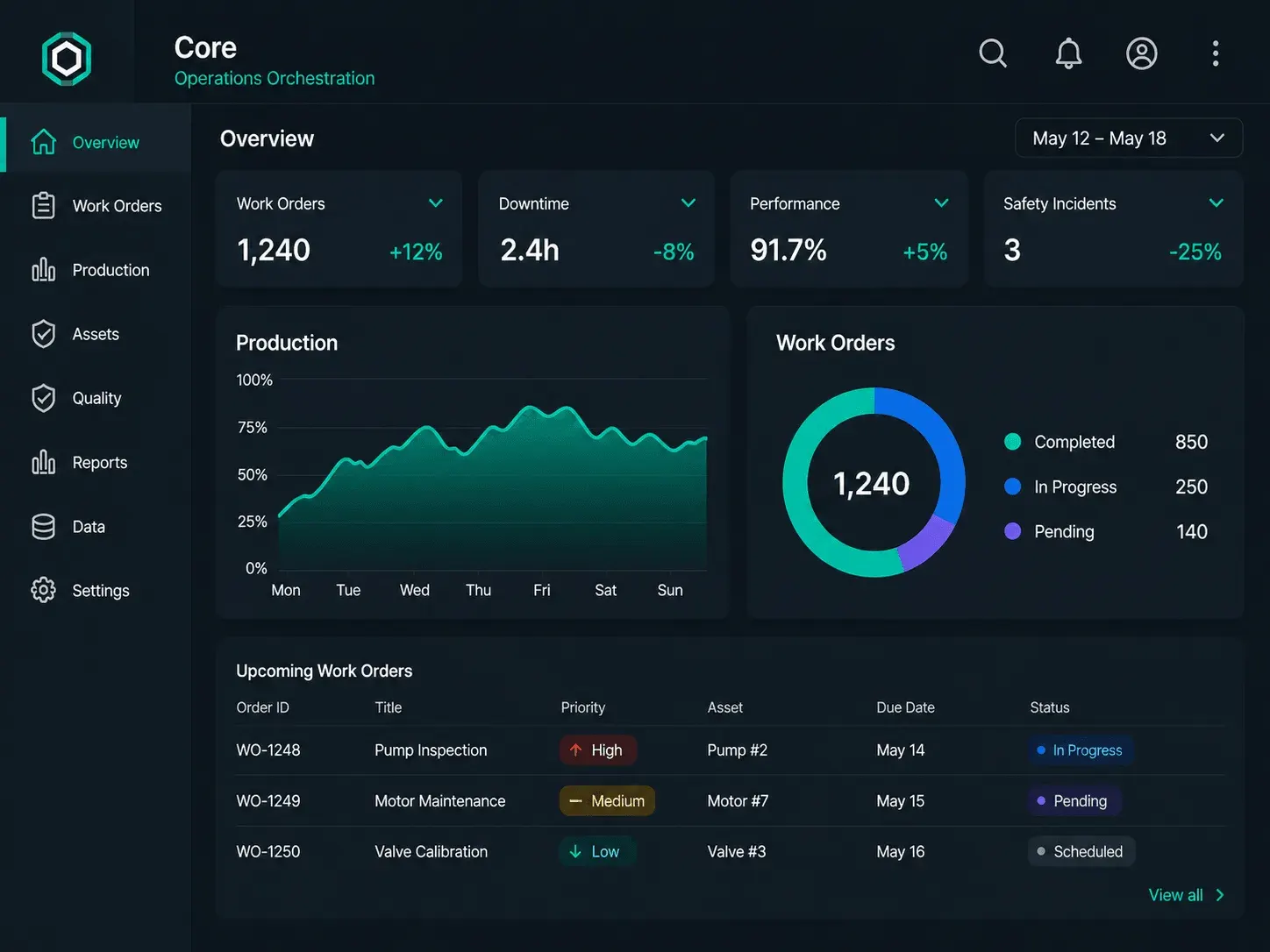Select Production in the sidebar

(x=96, y=270)
